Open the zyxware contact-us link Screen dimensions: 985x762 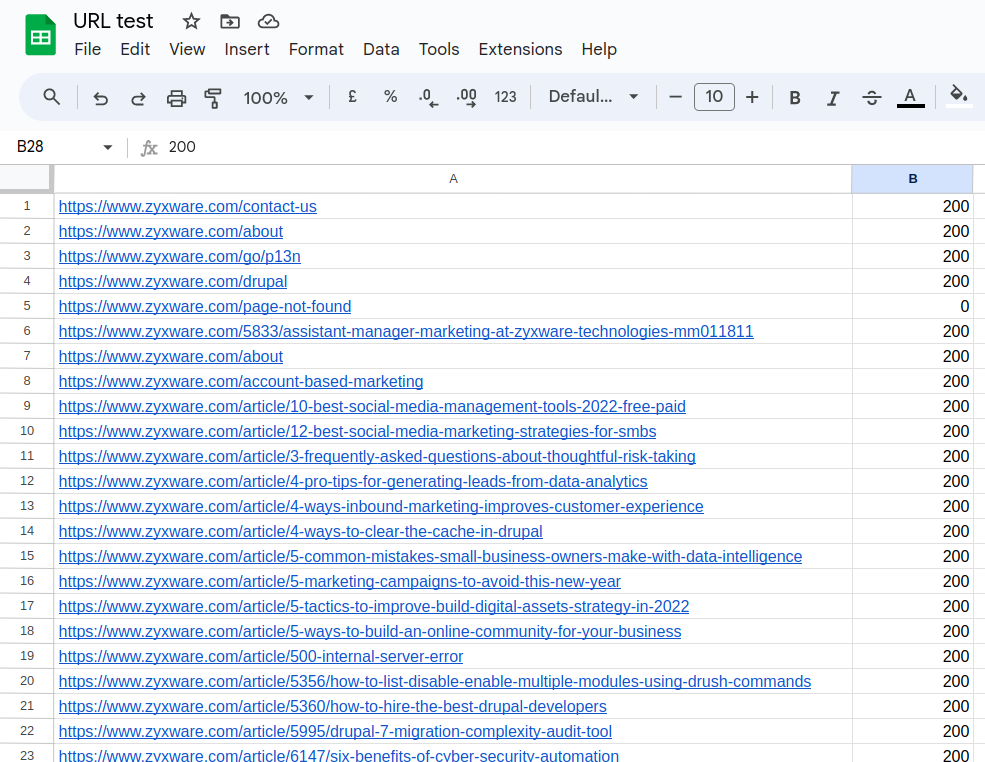[x=188, y=207]
